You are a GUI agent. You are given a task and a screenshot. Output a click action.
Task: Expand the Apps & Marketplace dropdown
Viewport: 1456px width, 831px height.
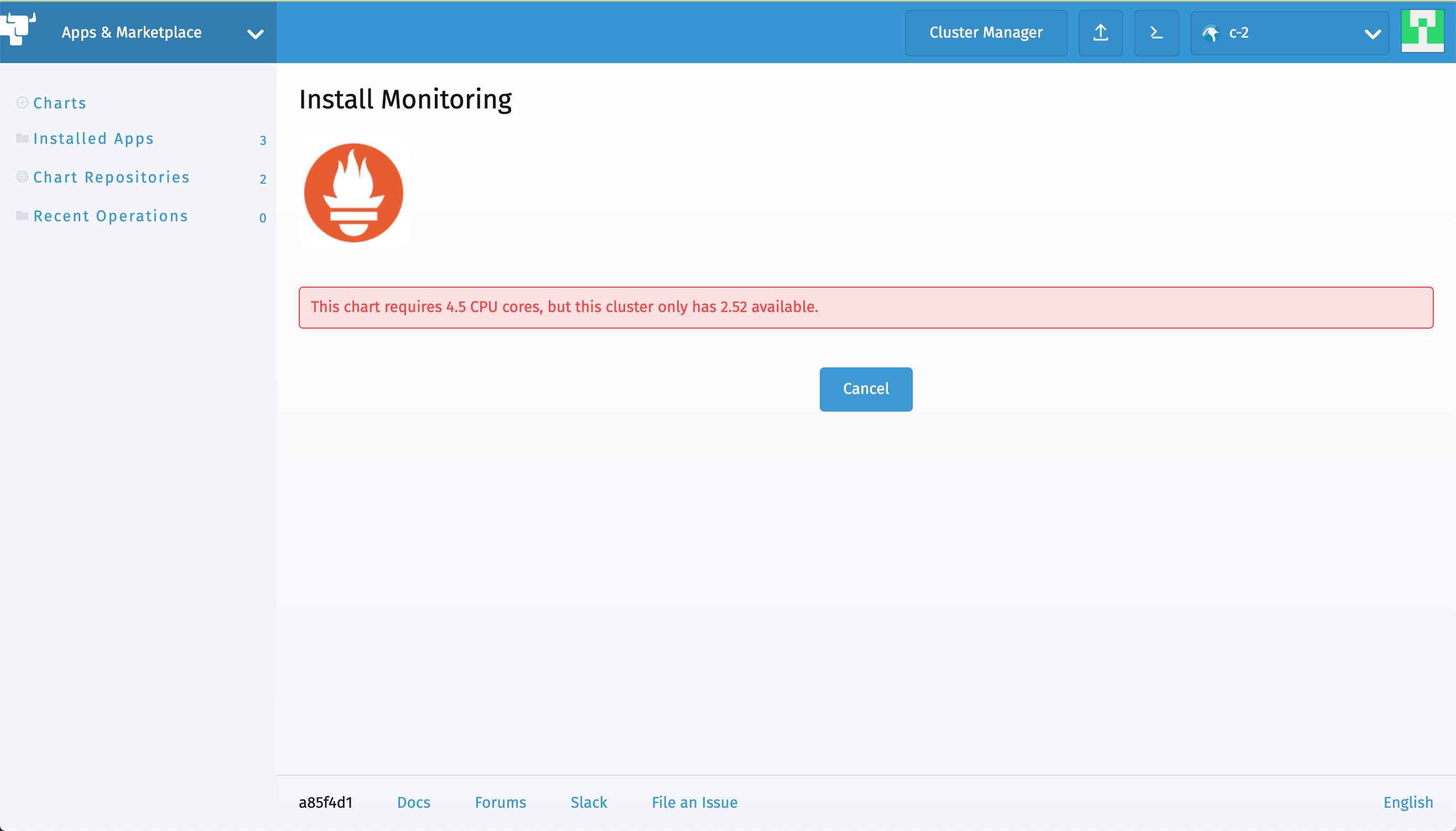tap(255, 34)
